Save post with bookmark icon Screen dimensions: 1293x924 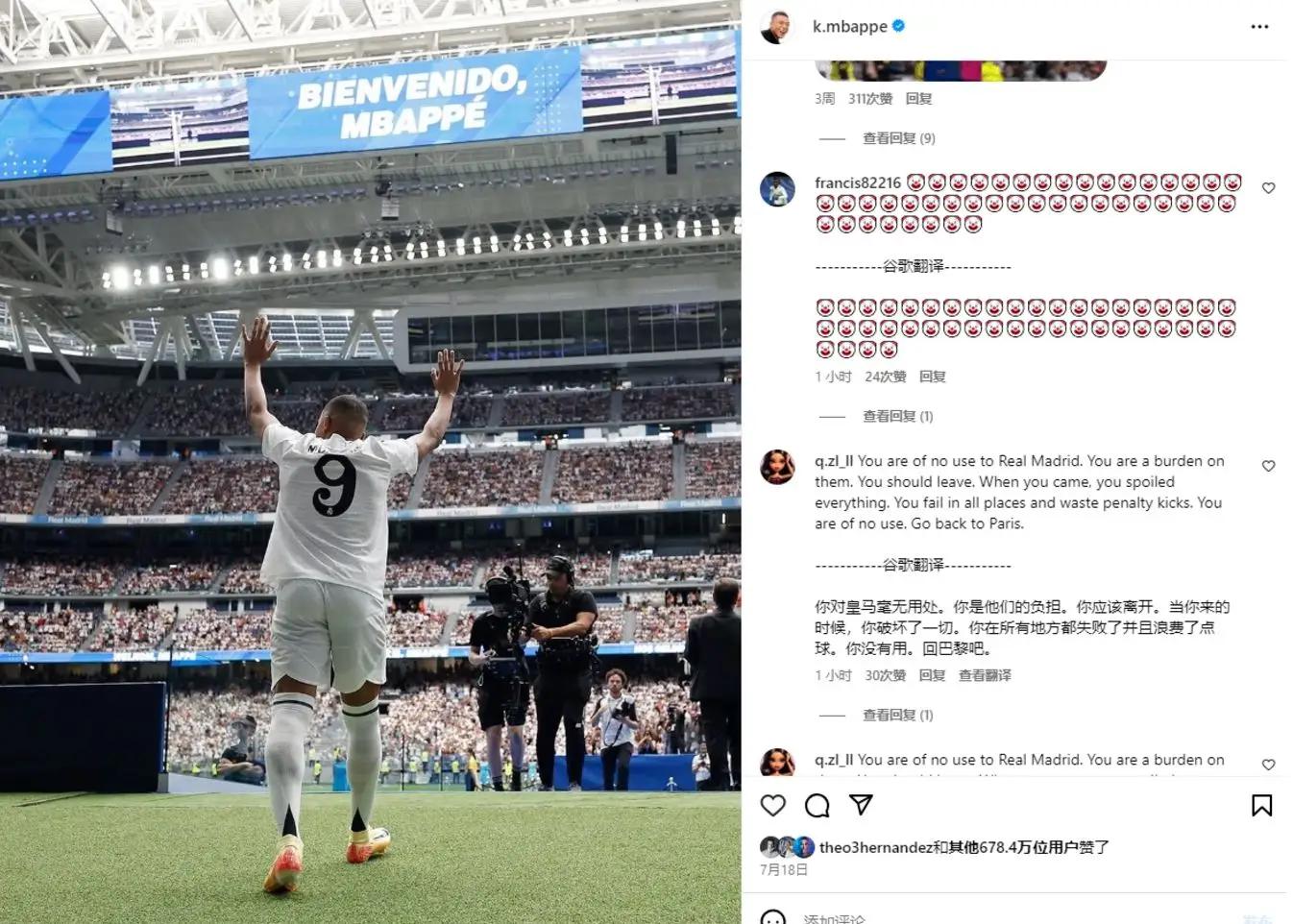click(1261, 805)
